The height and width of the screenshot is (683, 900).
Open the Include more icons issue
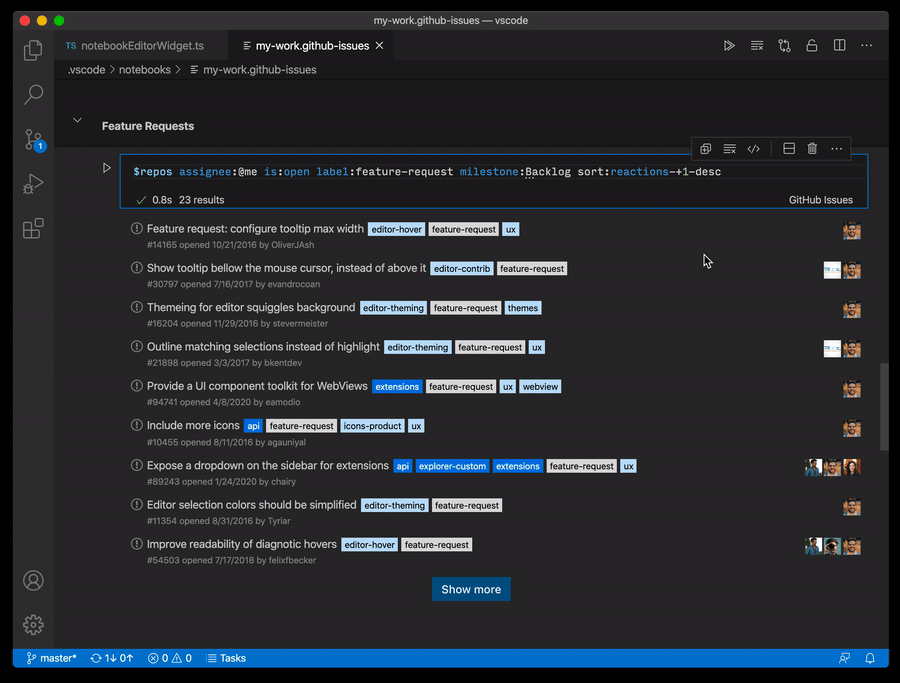[x=193, y=425]
